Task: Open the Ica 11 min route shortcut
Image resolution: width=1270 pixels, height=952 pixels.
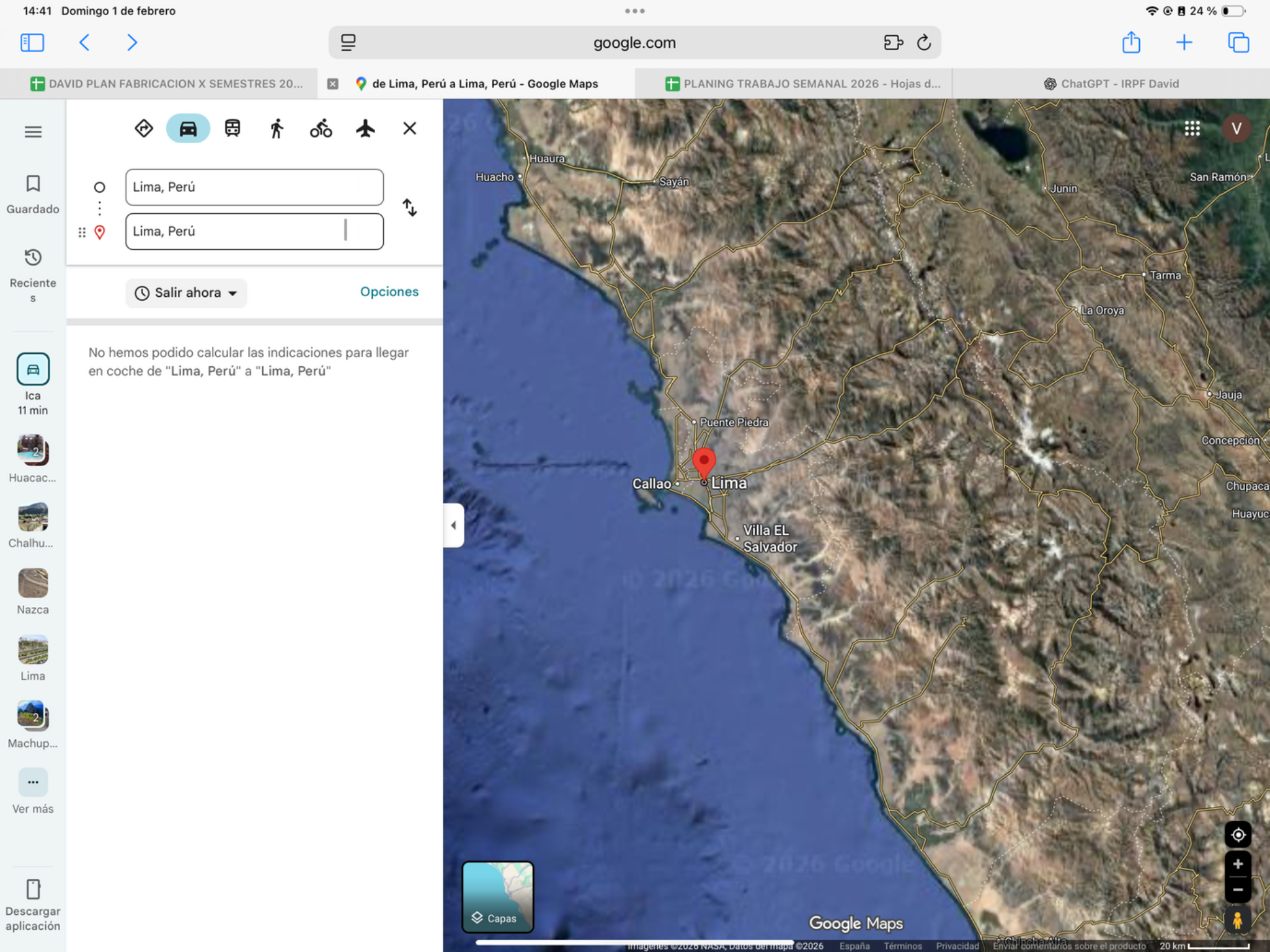Action: (33, 384)
